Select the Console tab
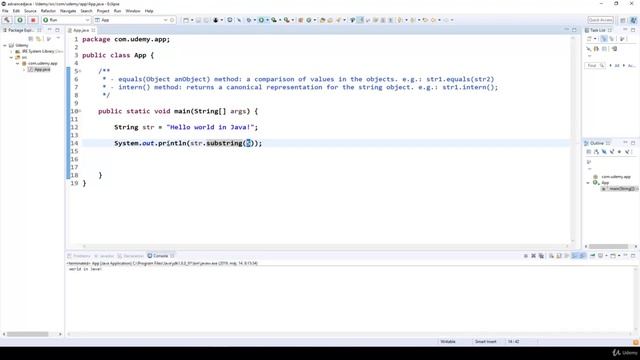The height and width of the screenshot is (360, 640). pyautogui.click(x=160, y=256)
